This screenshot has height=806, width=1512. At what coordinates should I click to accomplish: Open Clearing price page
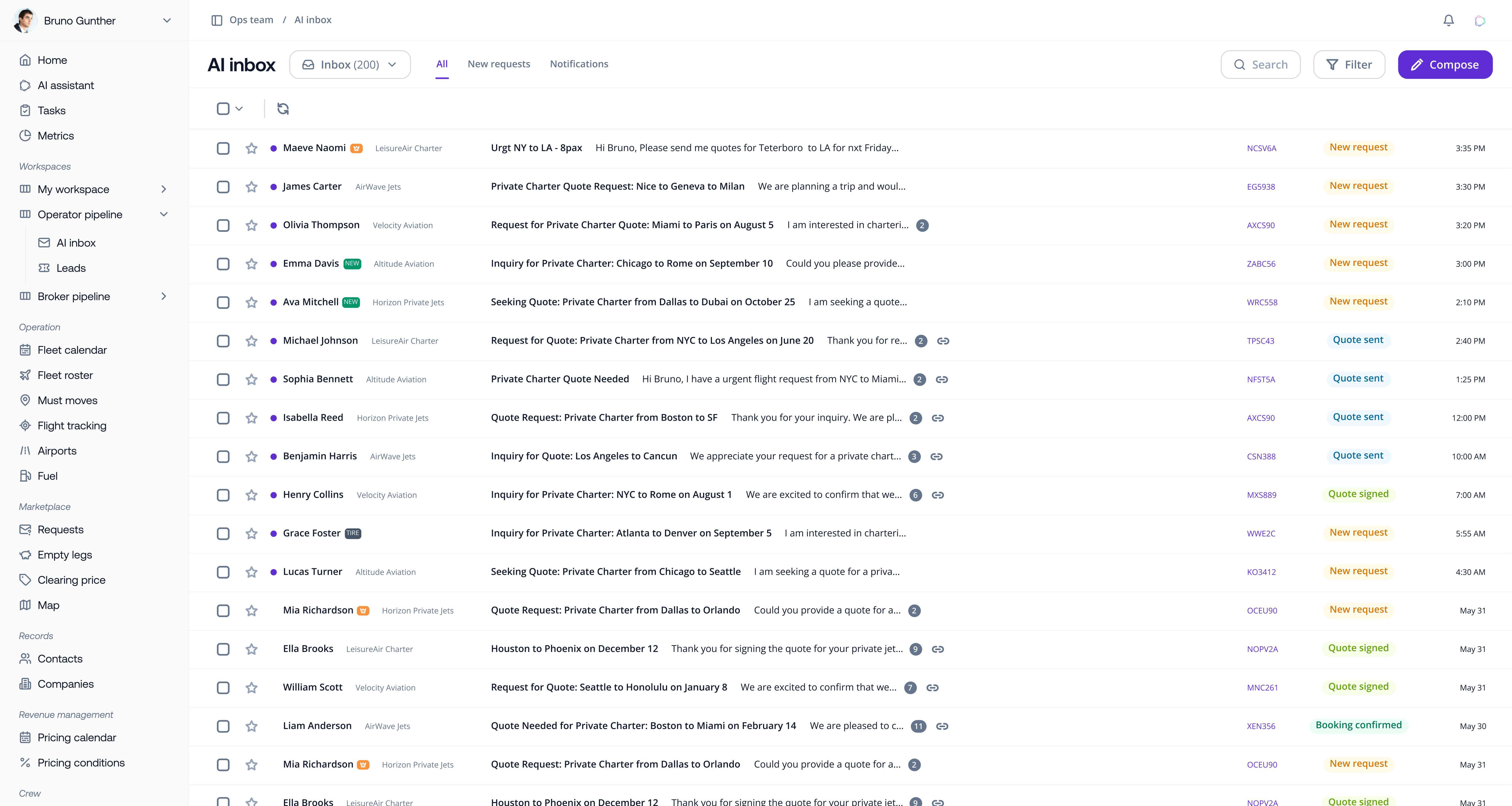pos(62,580)
